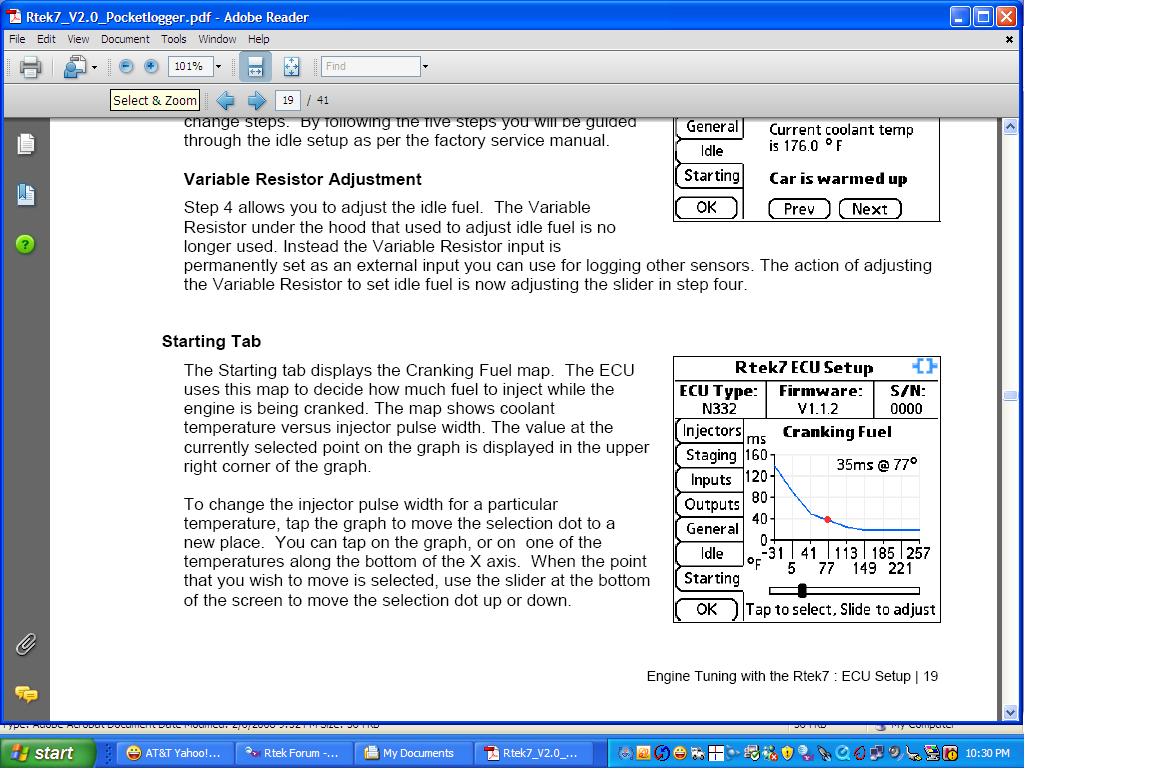Click the page number input field
The image size is (1168, 778).
[x=288, y=100]
